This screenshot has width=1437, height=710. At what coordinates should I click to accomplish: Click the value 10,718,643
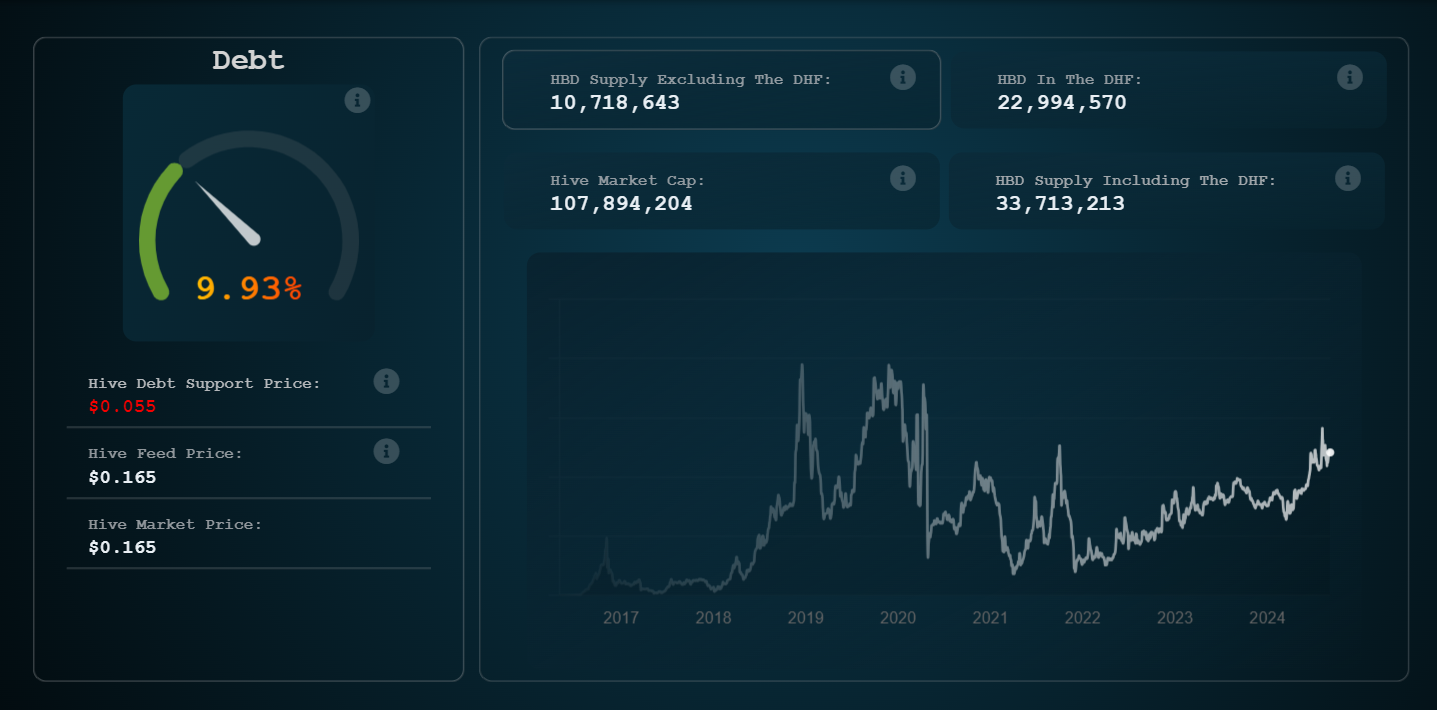click(x=615, y=102)
